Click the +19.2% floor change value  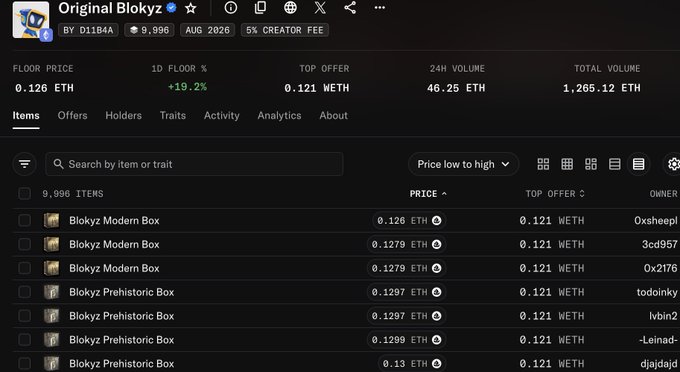[187, 87]
